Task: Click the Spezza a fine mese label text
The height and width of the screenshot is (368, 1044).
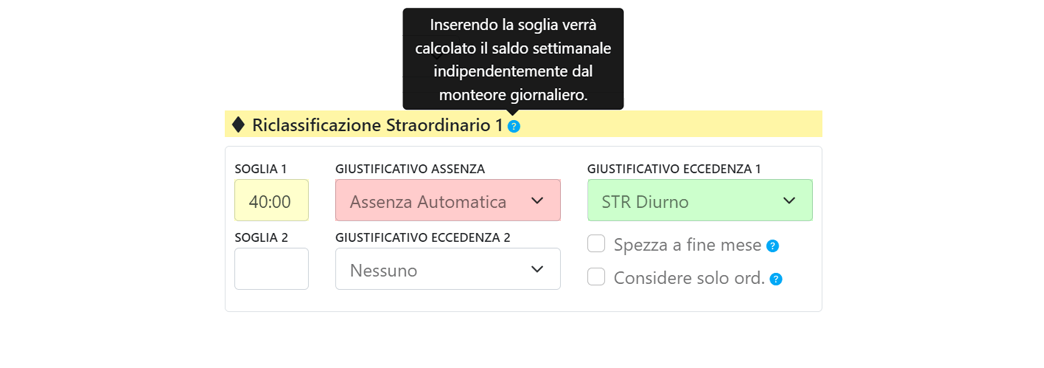Action: pos(687,245)
